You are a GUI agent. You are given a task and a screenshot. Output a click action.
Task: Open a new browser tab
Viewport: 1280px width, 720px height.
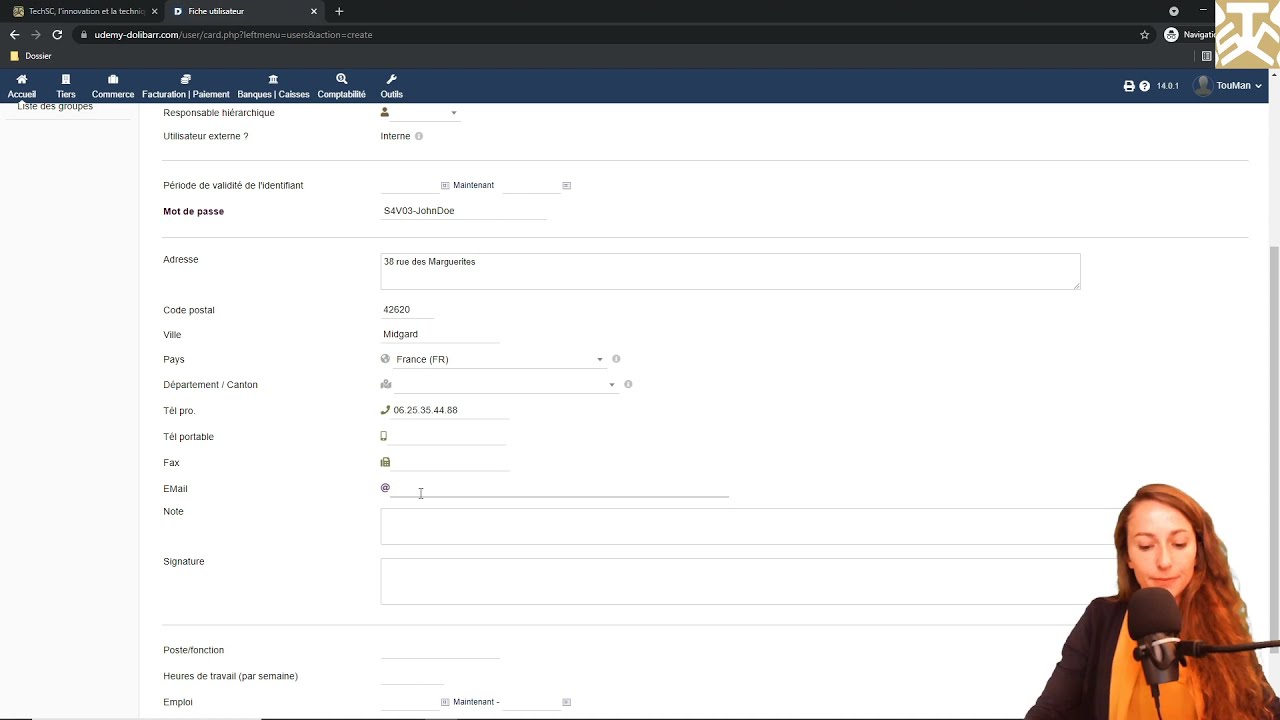click(339, 11)
